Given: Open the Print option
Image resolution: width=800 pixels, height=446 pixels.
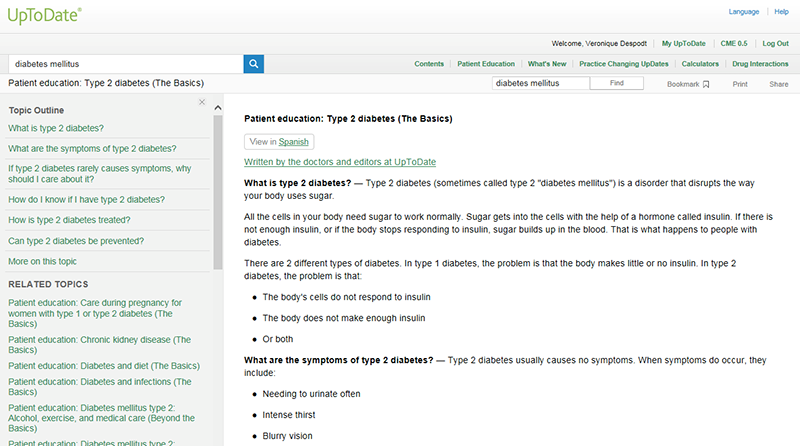Looking at the screenshot, I should pyautogui.click(x=740, y=84).
